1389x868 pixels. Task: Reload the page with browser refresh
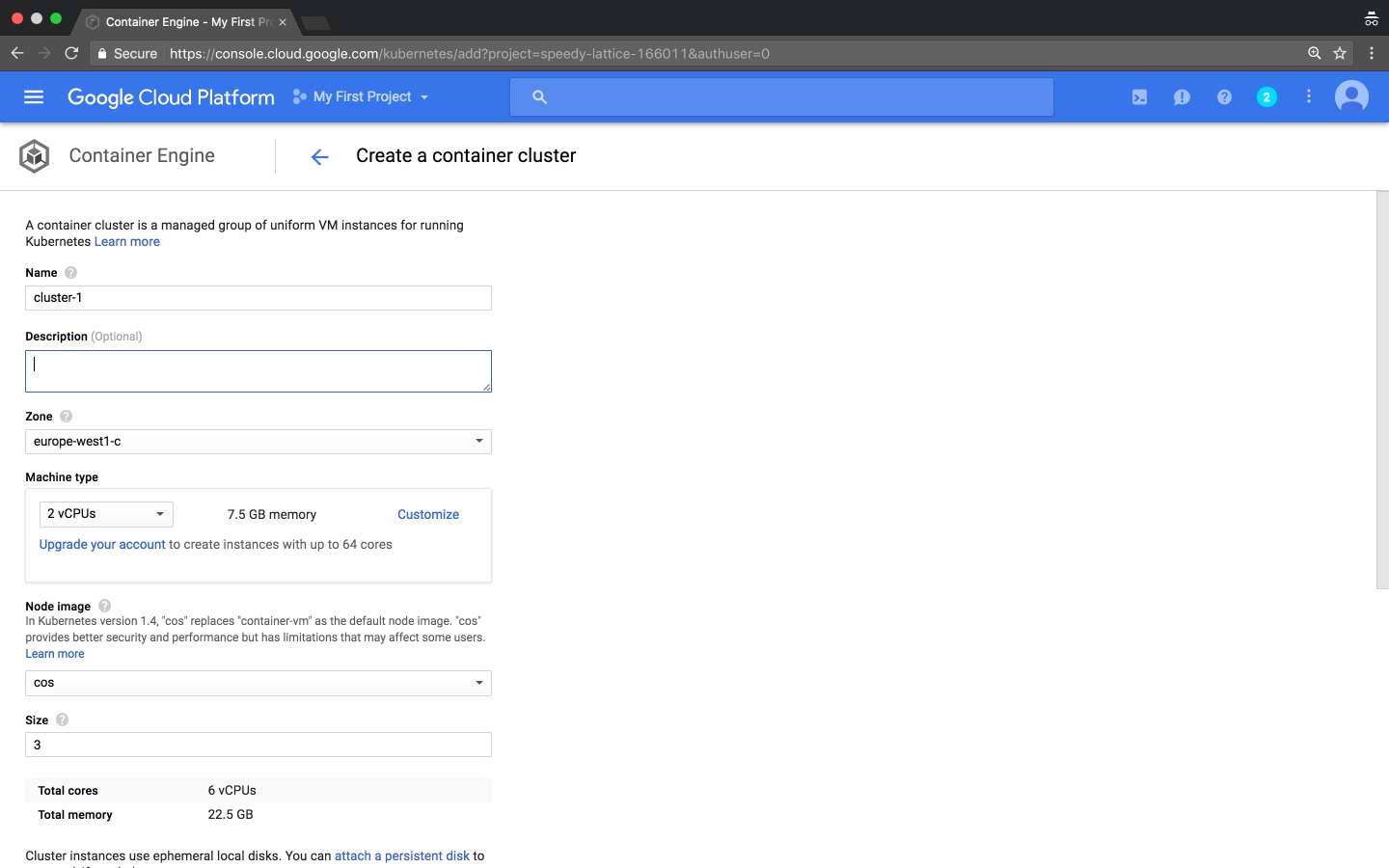tap(71, 53)
